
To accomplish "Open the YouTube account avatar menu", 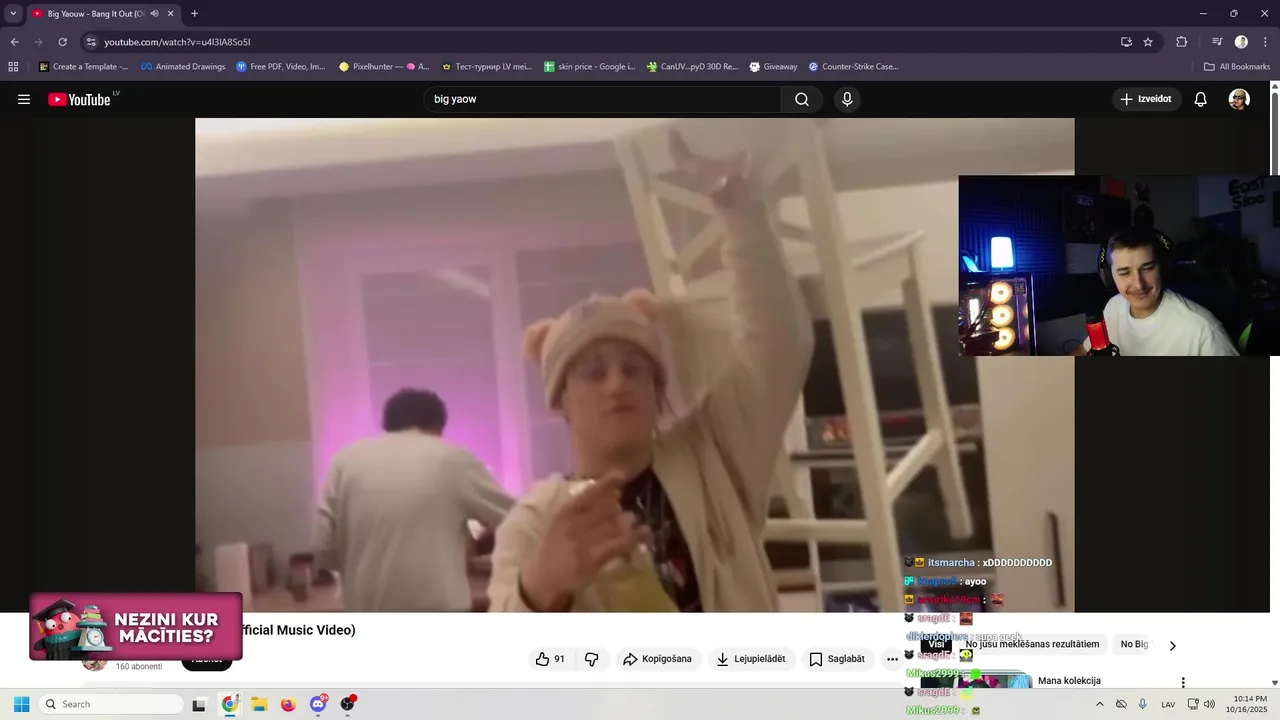I will 1239,99.
